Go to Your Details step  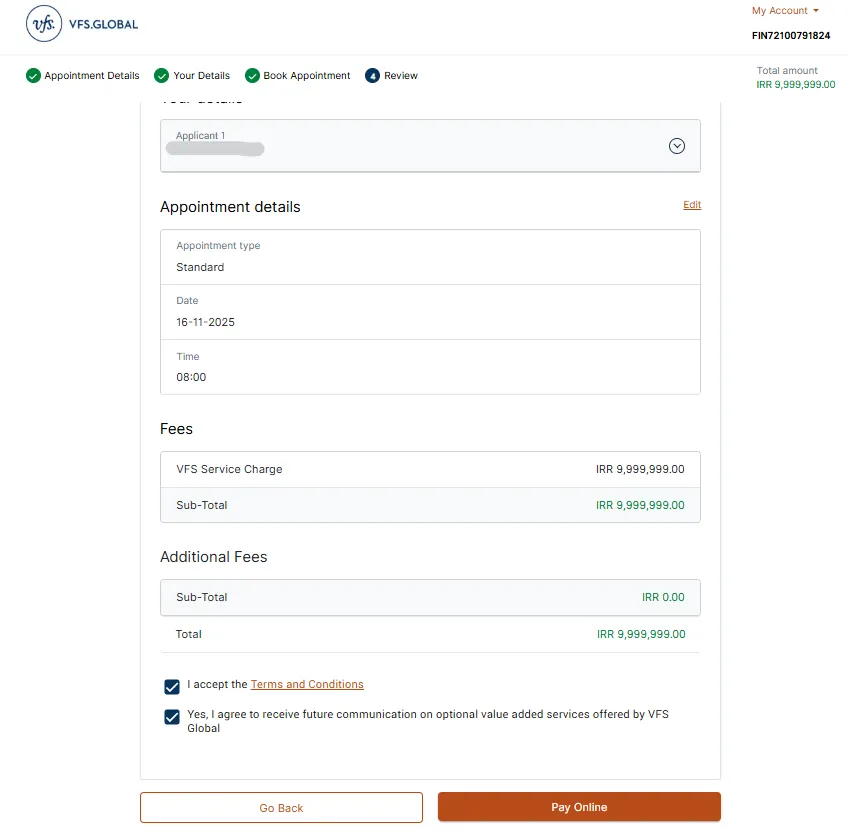(x=201, y=76)
